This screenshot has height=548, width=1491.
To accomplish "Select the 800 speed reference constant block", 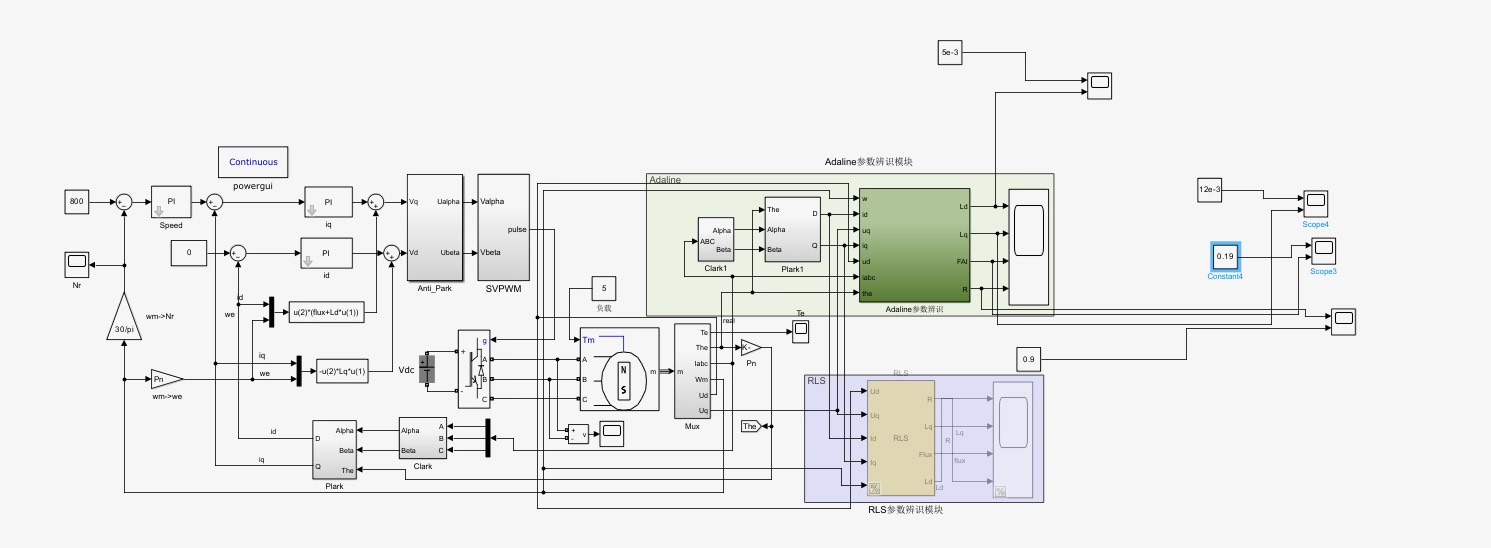I will [77, 201].
